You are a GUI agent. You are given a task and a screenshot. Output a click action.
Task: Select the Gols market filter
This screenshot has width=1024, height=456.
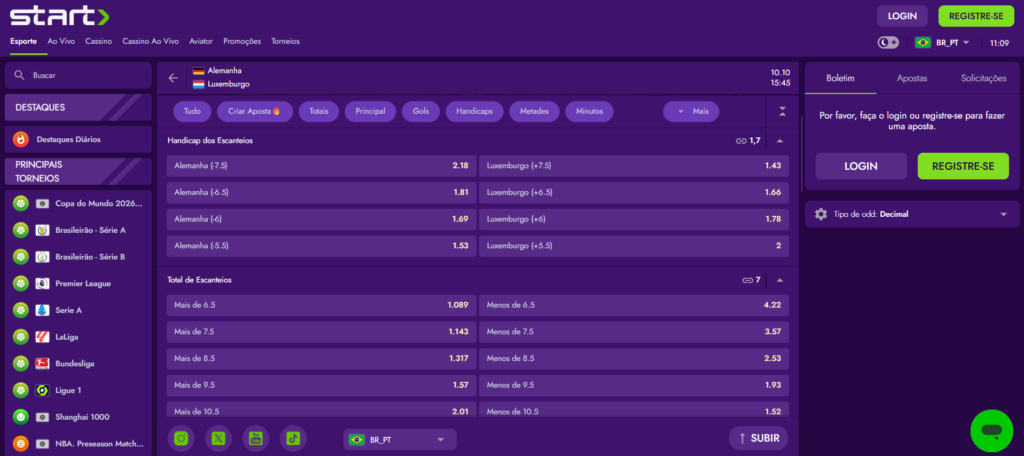[421, 112]
